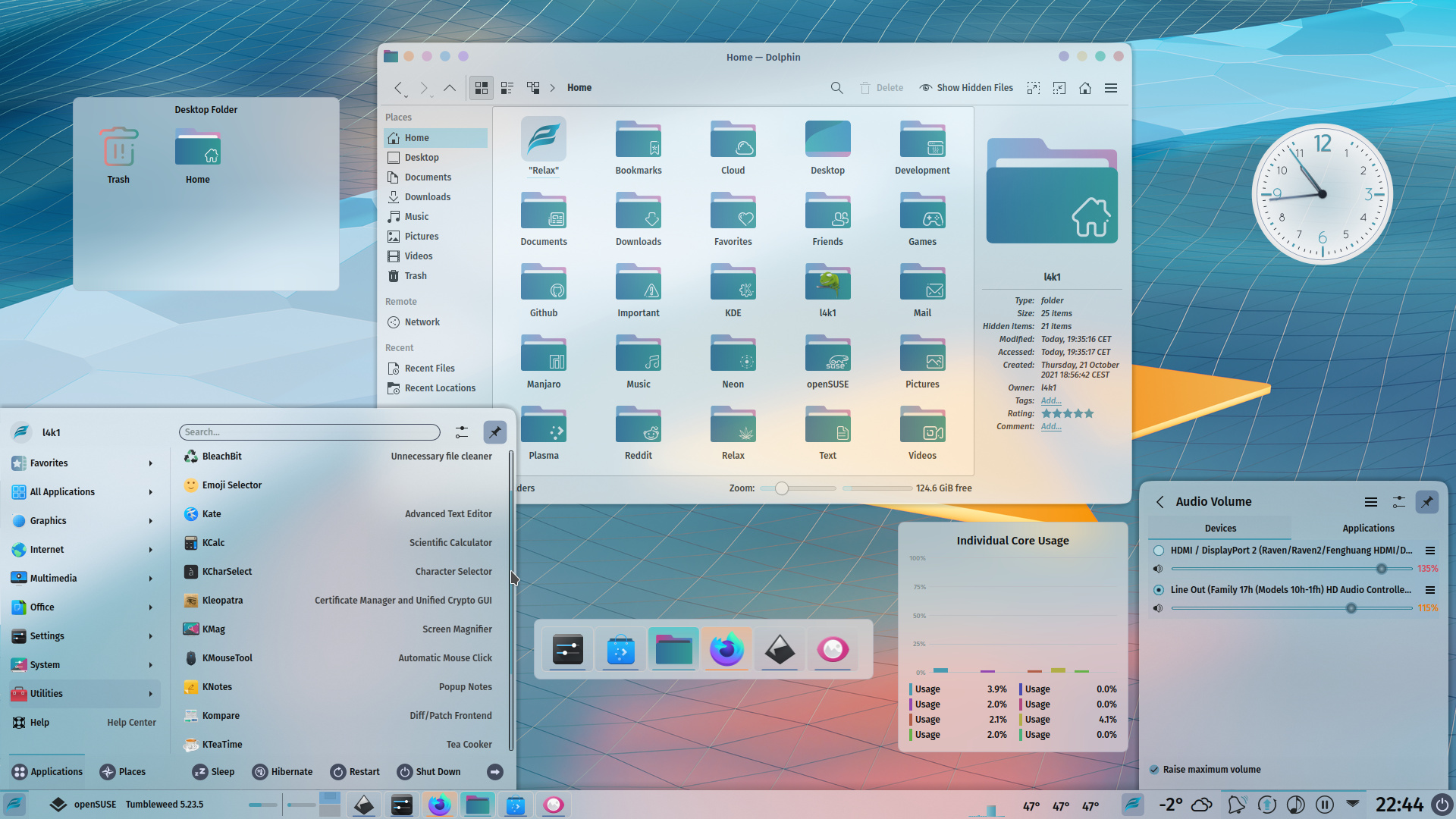
Task: Toggle Raise maximum volume checkbox
Action: [x=1154, y=770]
